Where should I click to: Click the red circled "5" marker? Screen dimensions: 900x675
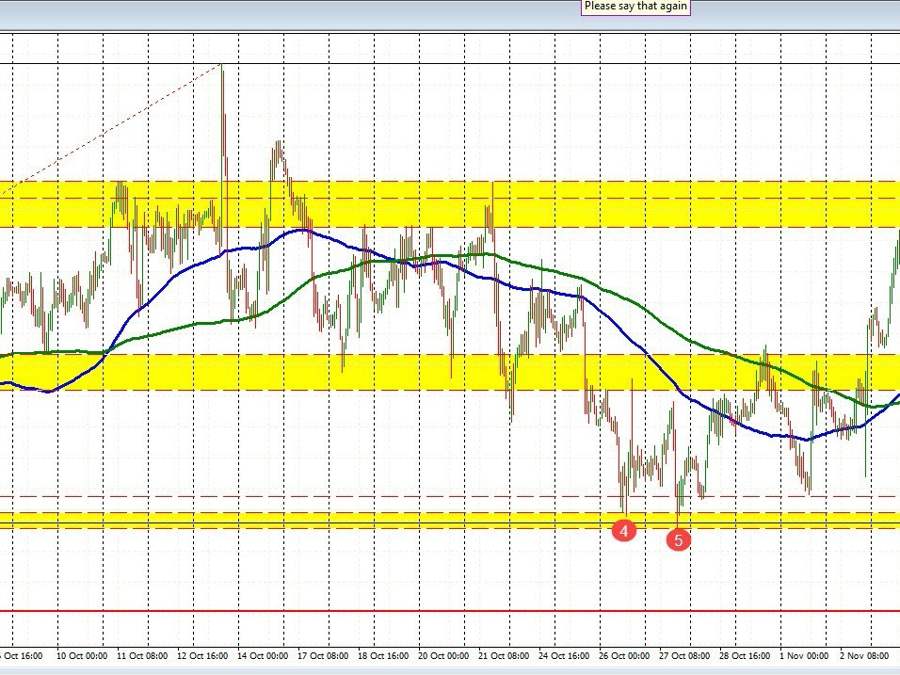(x=679, y=539)
